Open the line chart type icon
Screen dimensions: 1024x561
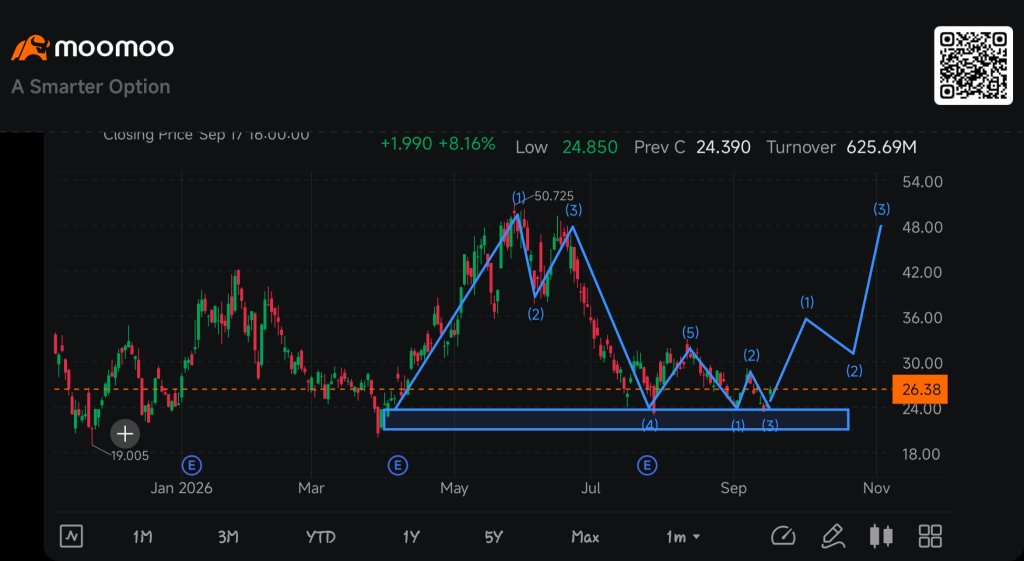point(71,536)
